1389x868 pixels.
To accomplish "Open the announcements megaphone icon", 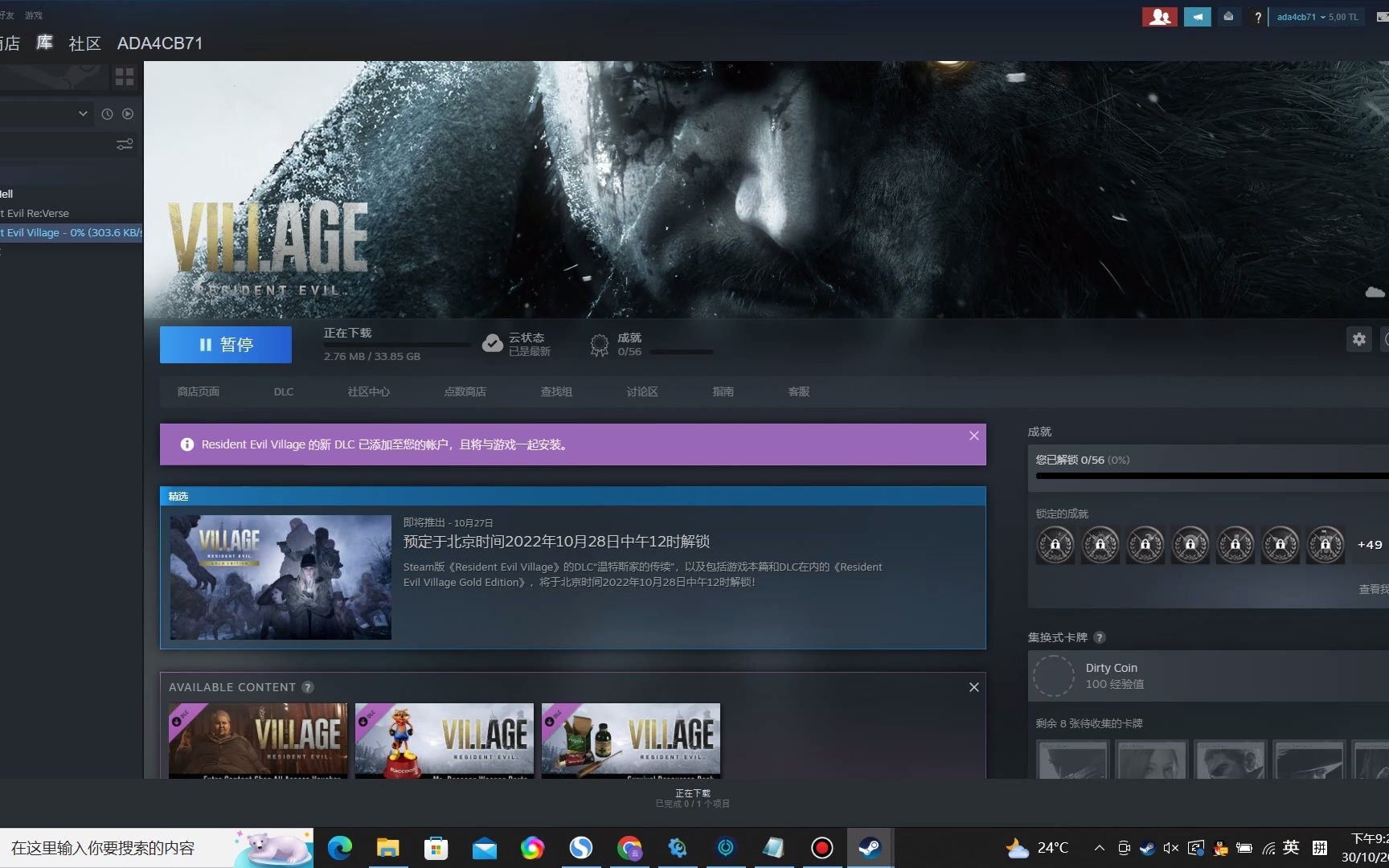I will [1198, 17].
